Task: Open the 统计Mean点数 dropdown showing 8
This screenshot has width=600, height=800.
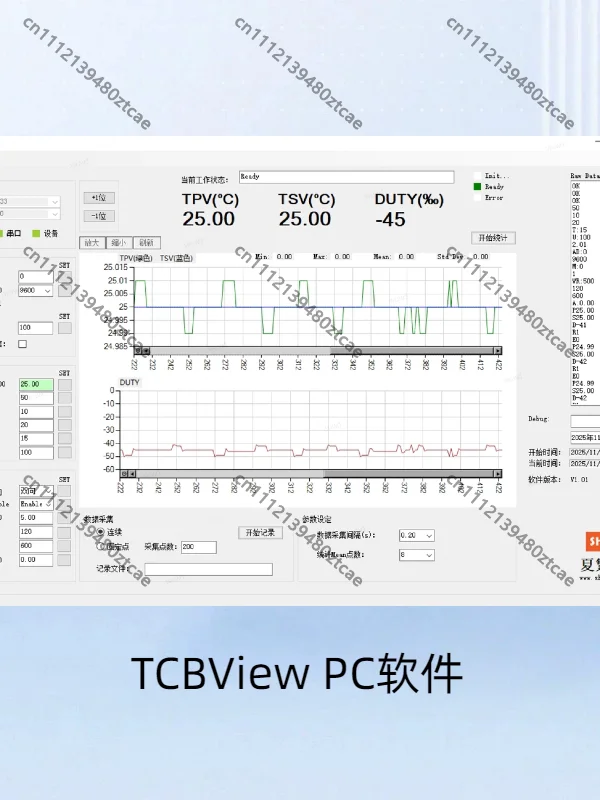Action: click(417, 555)
